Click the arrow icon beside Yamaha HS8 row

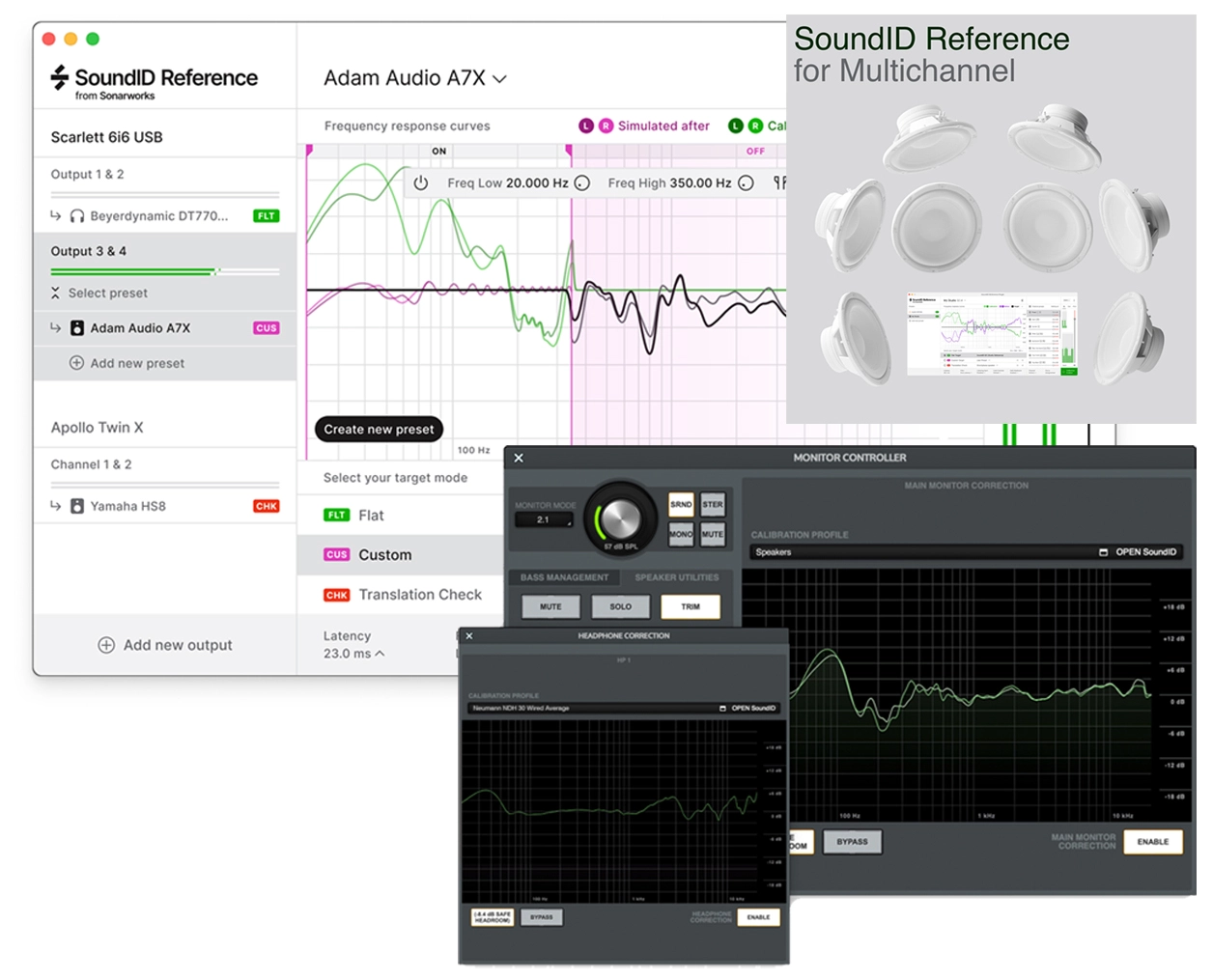[56, 506]
